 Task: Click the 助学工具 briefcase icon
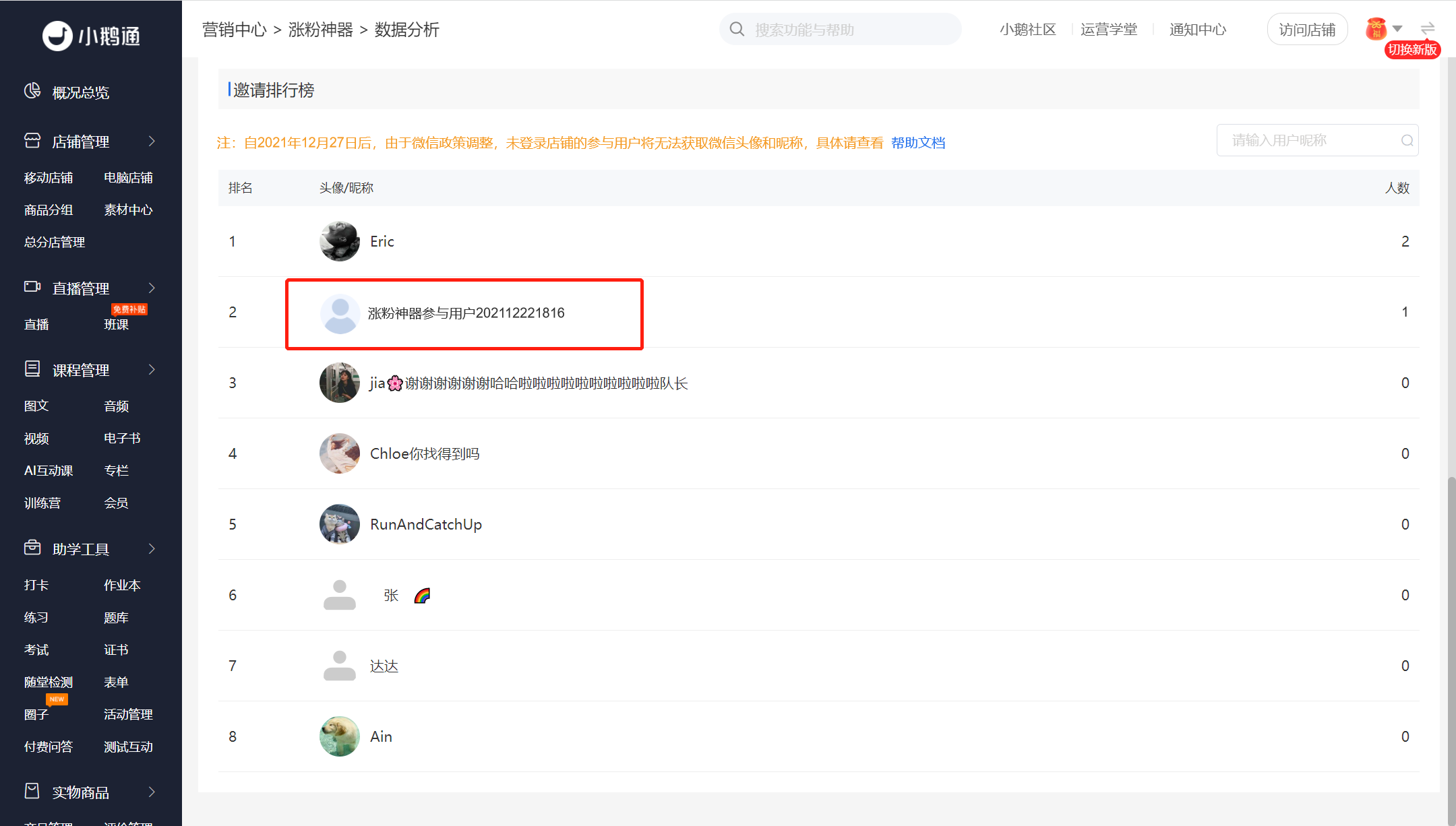(x=32, y=548)
